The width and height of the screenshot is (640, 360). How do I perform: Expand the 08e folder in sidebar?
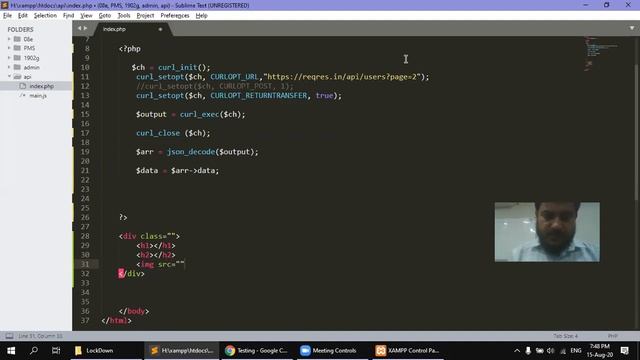pos(9,39)
